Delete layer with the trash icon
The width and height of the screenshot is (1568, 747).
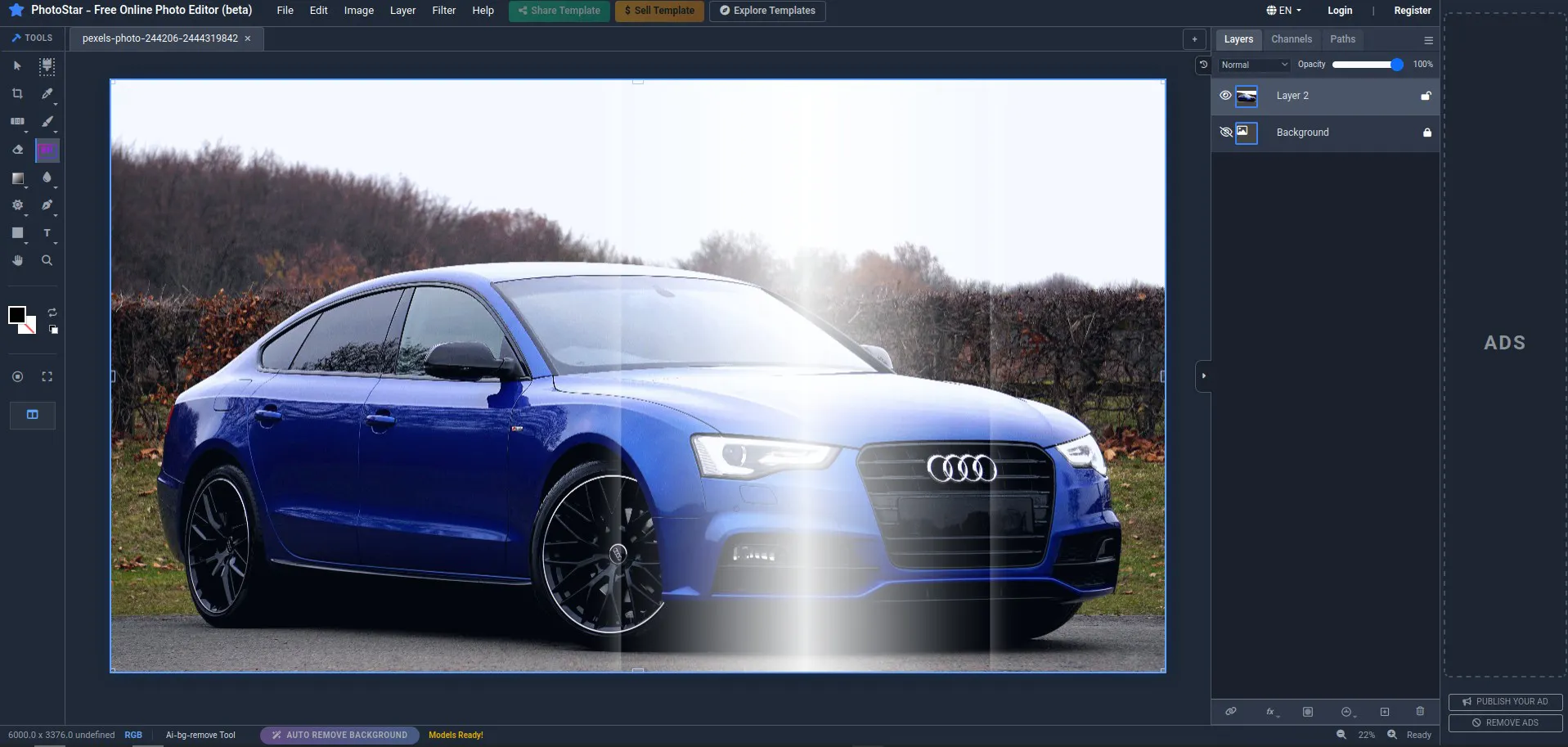[1420, 712]
